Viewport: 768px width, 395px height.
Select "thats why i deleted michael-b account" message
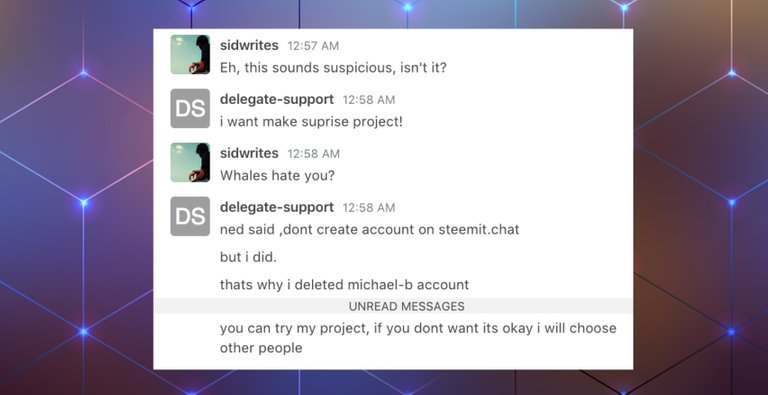point(344,284)
